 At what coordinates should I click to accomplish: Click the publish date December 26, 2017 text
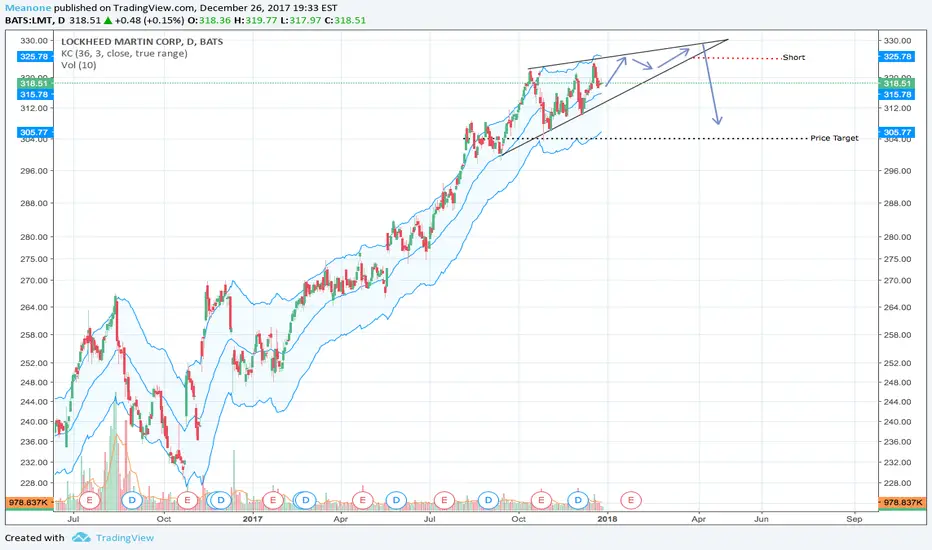coord(243,8)
